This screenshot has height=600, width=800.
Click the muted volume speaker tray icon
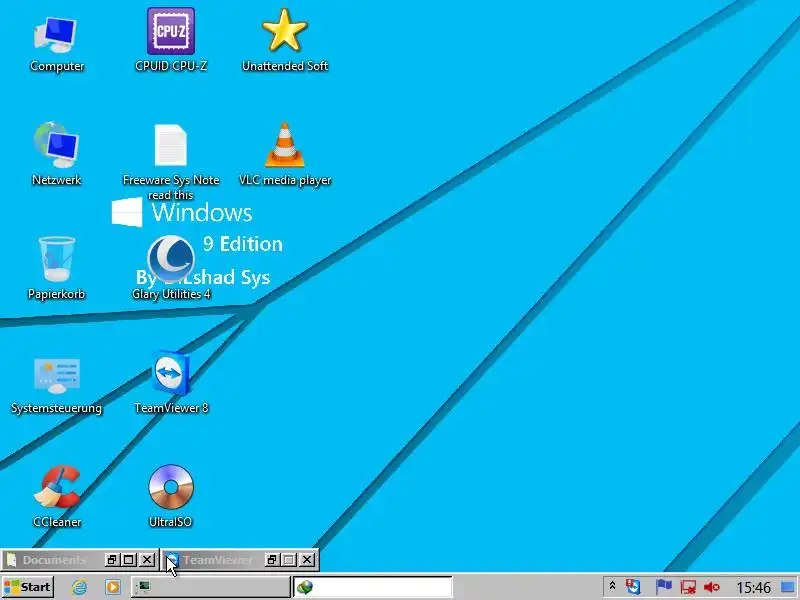712,587
